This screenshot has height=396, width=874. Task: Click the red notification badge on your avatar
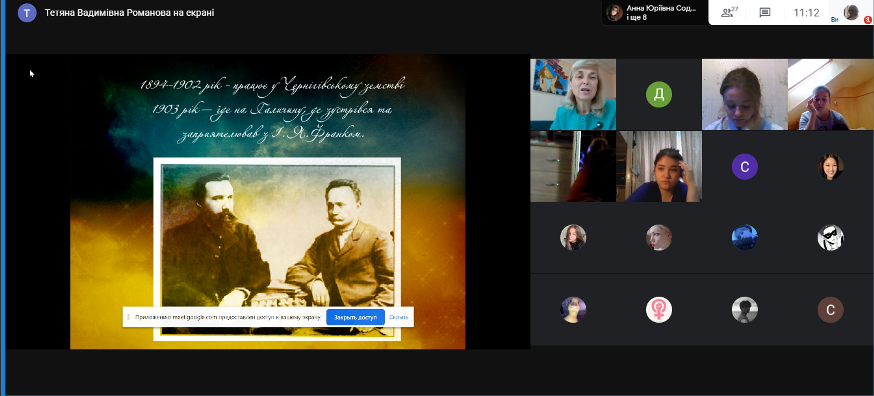(867, 20)
